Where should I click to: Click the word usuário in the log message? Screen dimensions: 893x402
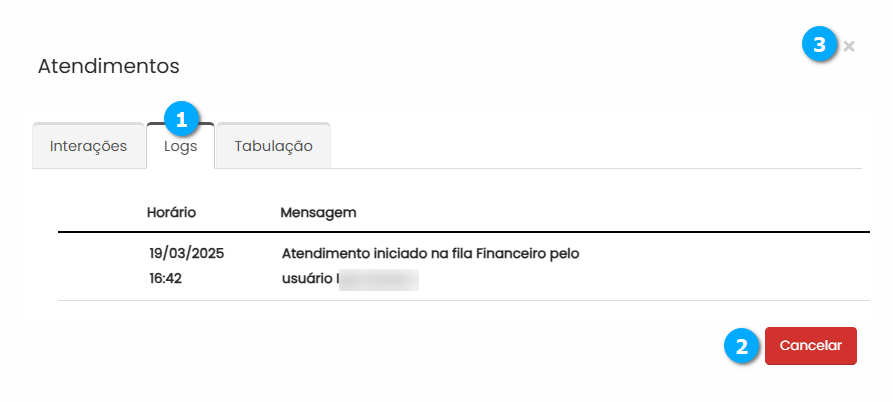click(307, 277)
